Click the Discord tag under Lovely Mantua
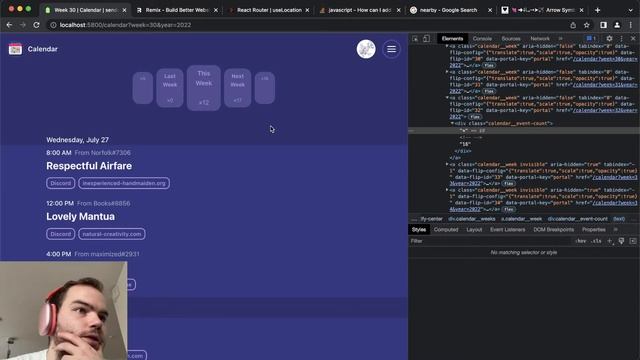Image resolution: width=640 pixels, height=360 pixels. tap(60, 234)
